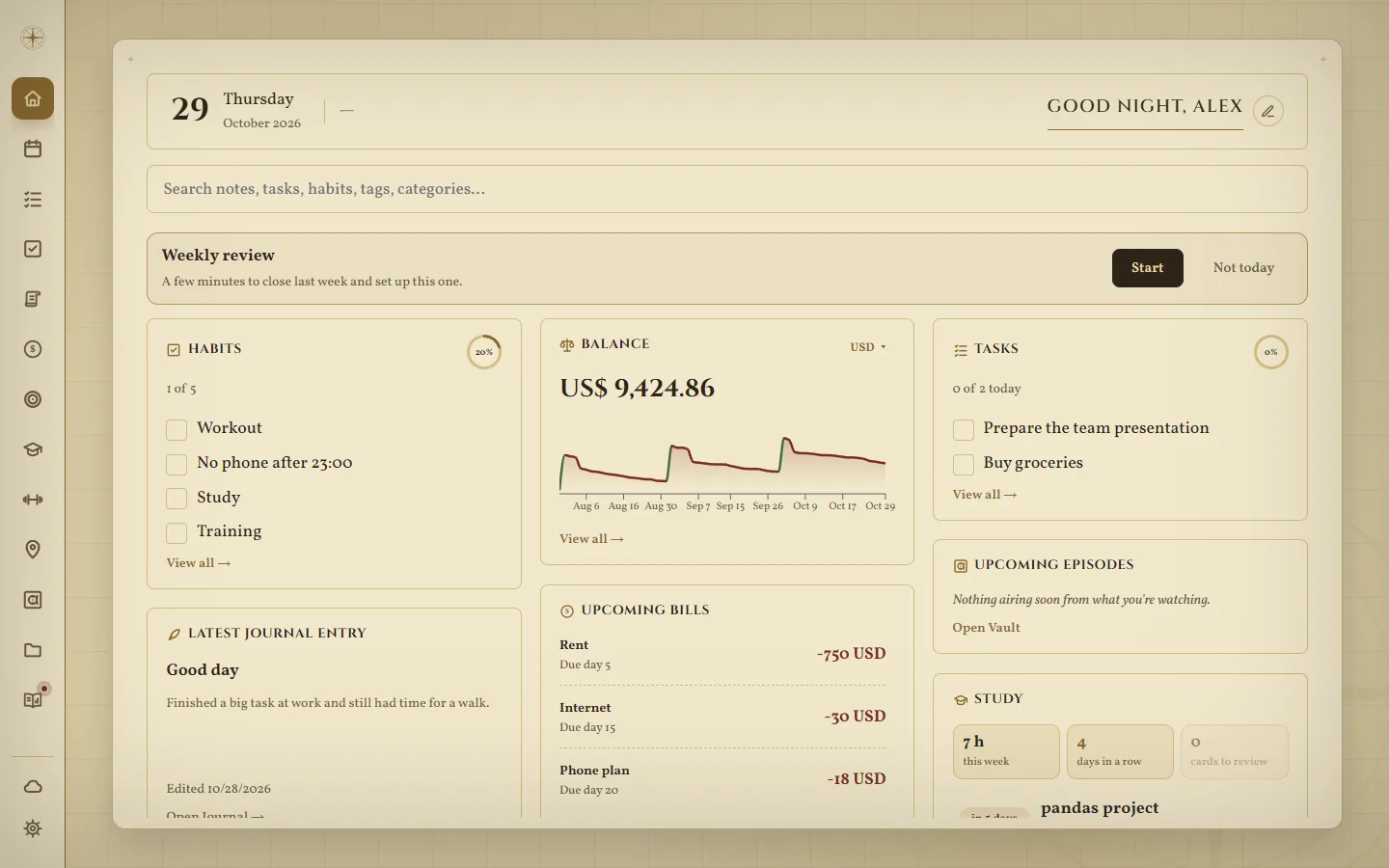Click the tasks 0% progress ring
Image resolution: width=1389 pixels, height=868 pixels.
(x=1270, y=352)
